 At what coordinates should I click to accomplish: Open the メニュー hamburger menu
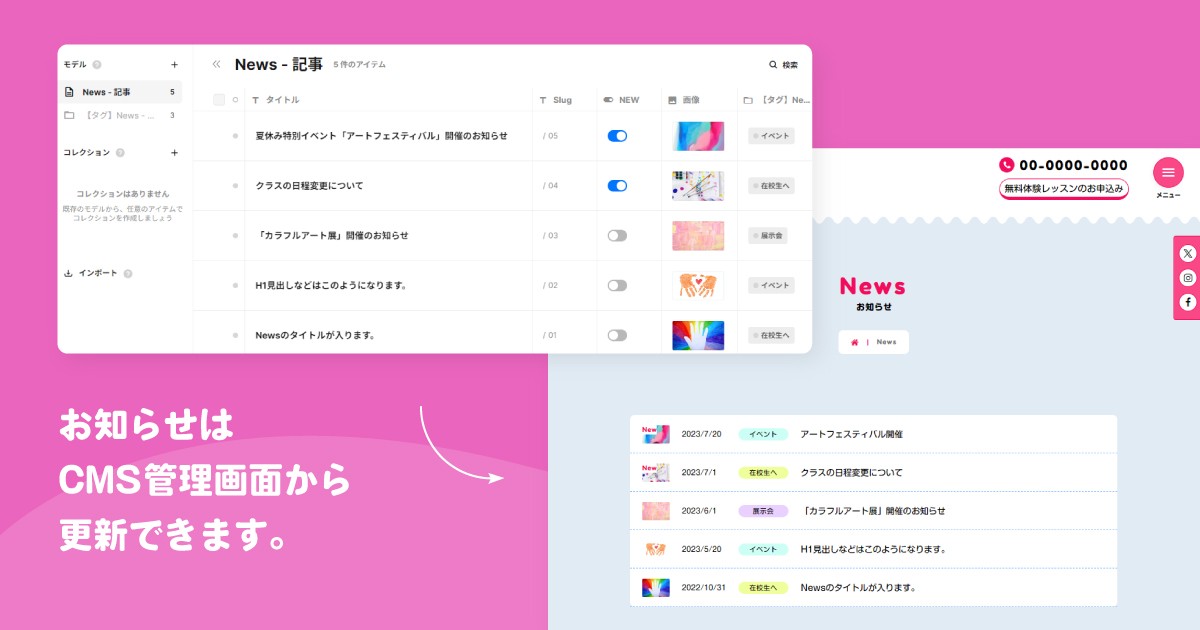click(x=1168, y=172)
